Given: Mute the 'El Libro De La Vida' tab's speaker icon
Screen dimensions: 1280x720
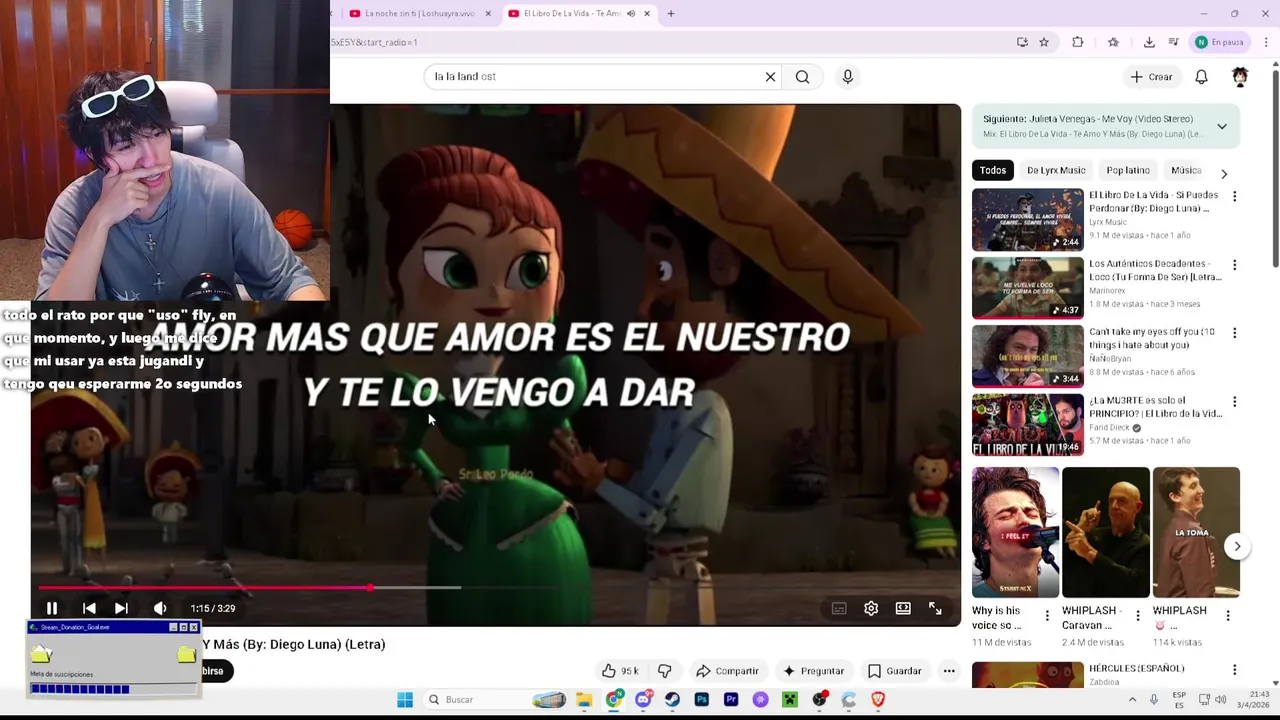Looking at the screenshot, I should pyautogui.click(x=631, y=14).
